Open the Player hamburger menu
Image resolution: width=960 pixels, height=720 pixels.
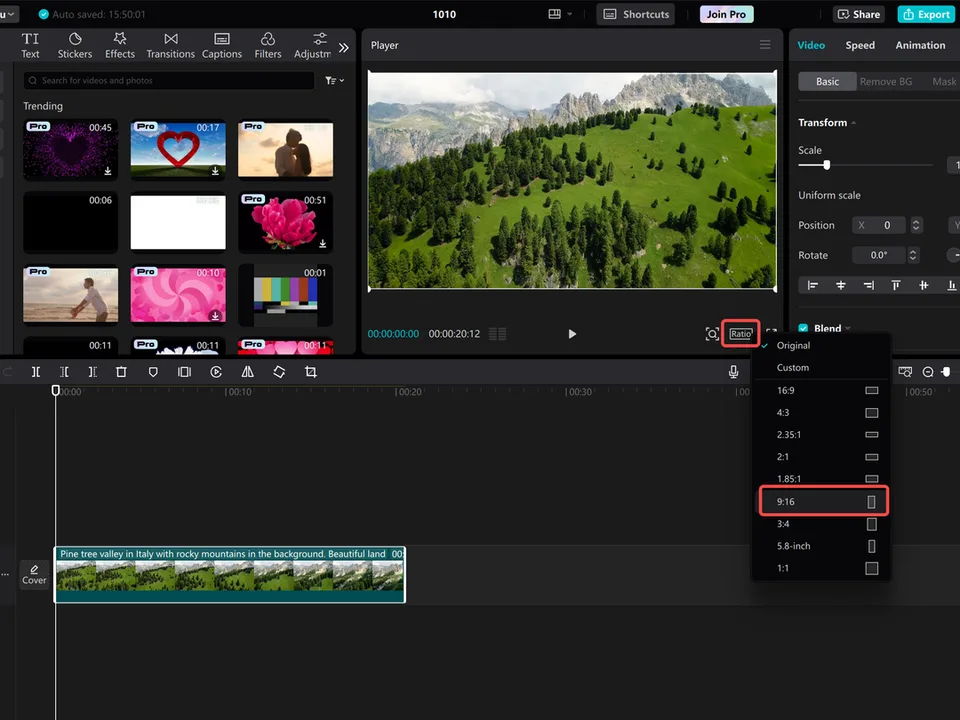[x=765, y=45]
